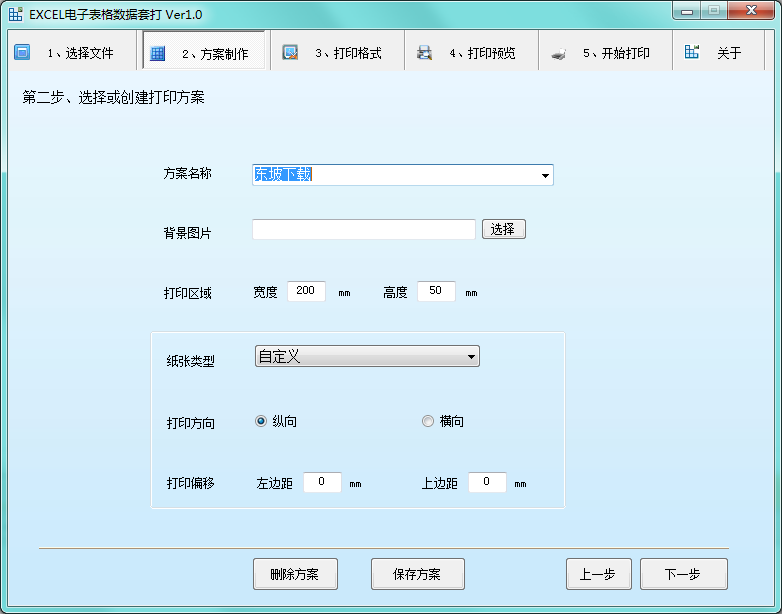Image resolution: width=782 pixels, height=614 pixels.
Task: Click the grid icon beside 方案制作 tab
Action: (158, 53)
